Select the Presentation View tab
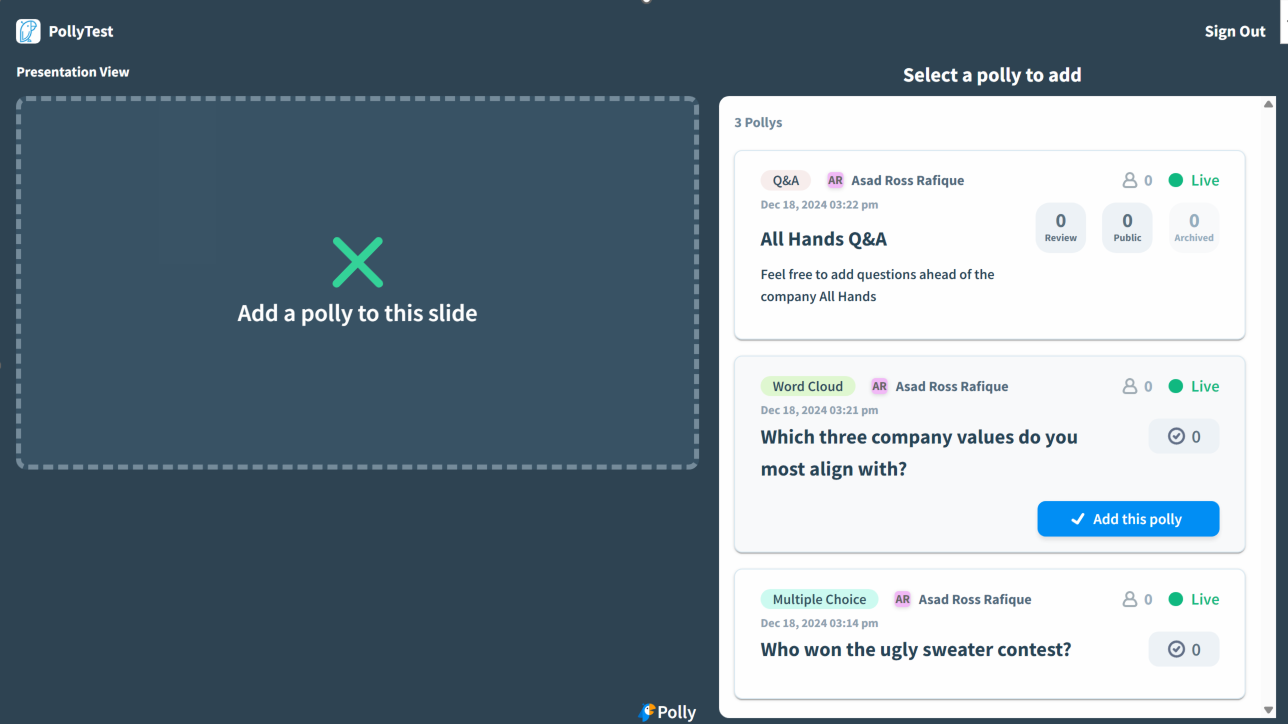Image resolution: width=1288 pixels, height=724 pixels. click(x=72, y=71)
